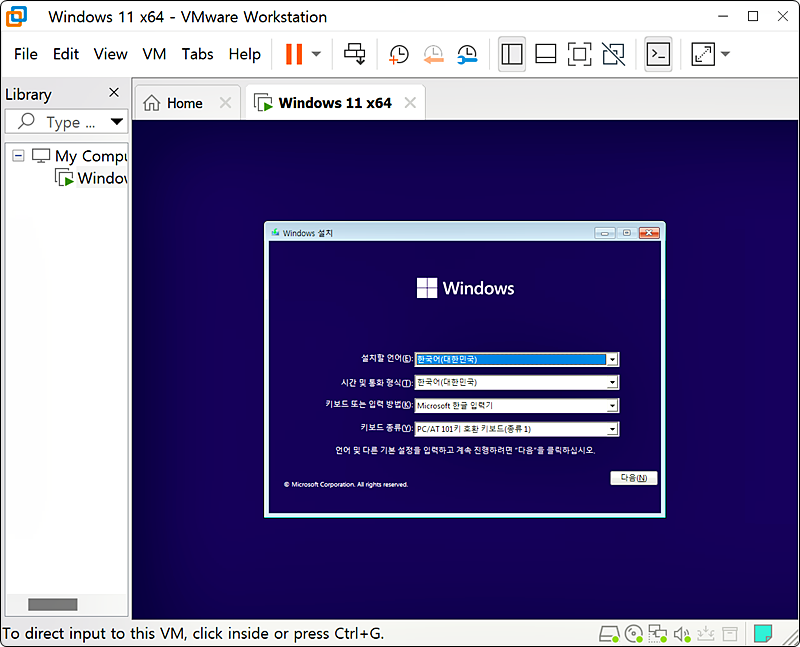This screenshot has width=800, height=647.
Task: Click the message log note icon
Action: (x=763, y=633)
